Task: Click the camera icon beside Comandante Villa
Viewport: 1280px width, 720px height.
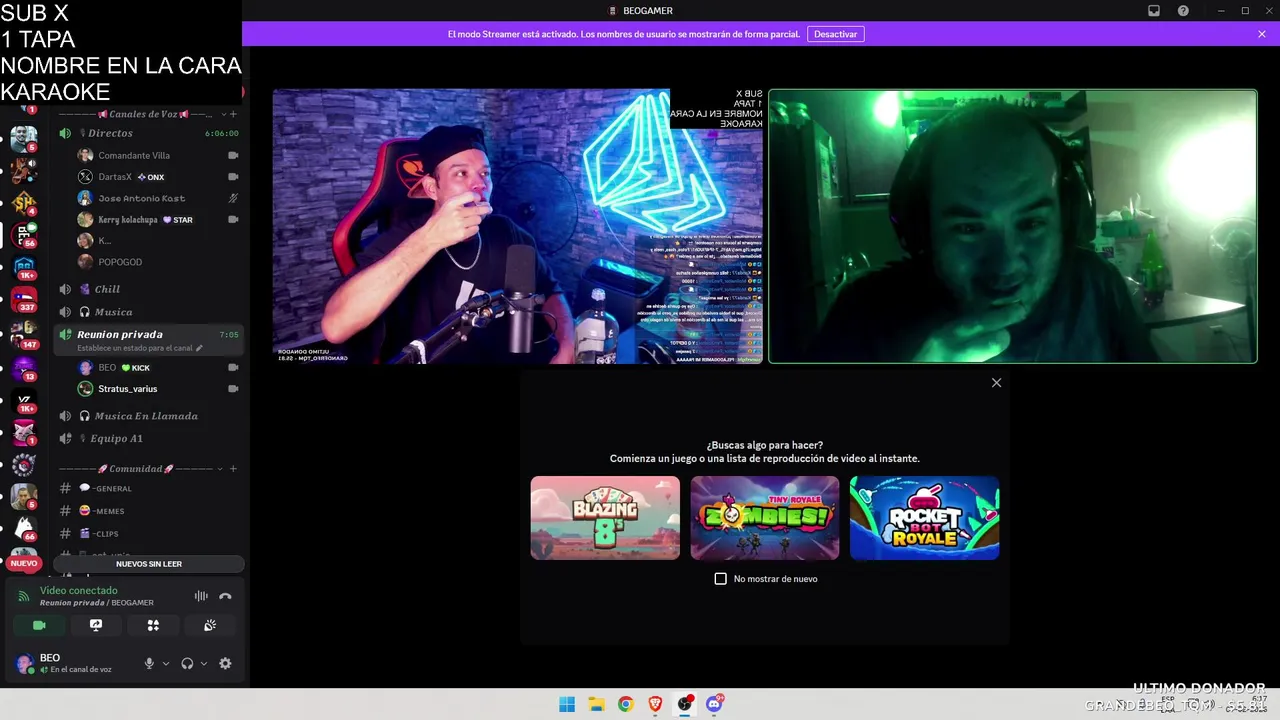Action: click(233, 155)
